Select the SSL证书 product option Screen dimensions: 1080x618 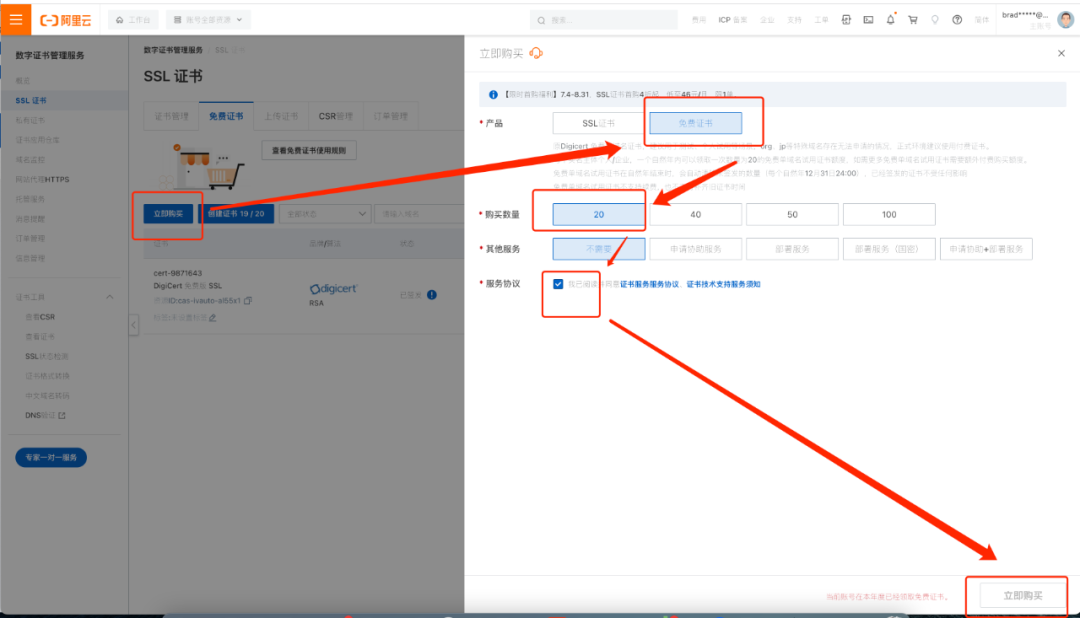coord(599,123)
